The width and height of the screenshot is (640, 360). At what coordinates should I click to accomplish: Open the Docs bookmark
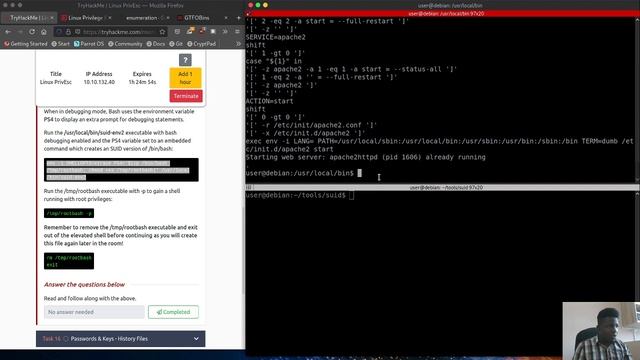(x=156, y=44)
